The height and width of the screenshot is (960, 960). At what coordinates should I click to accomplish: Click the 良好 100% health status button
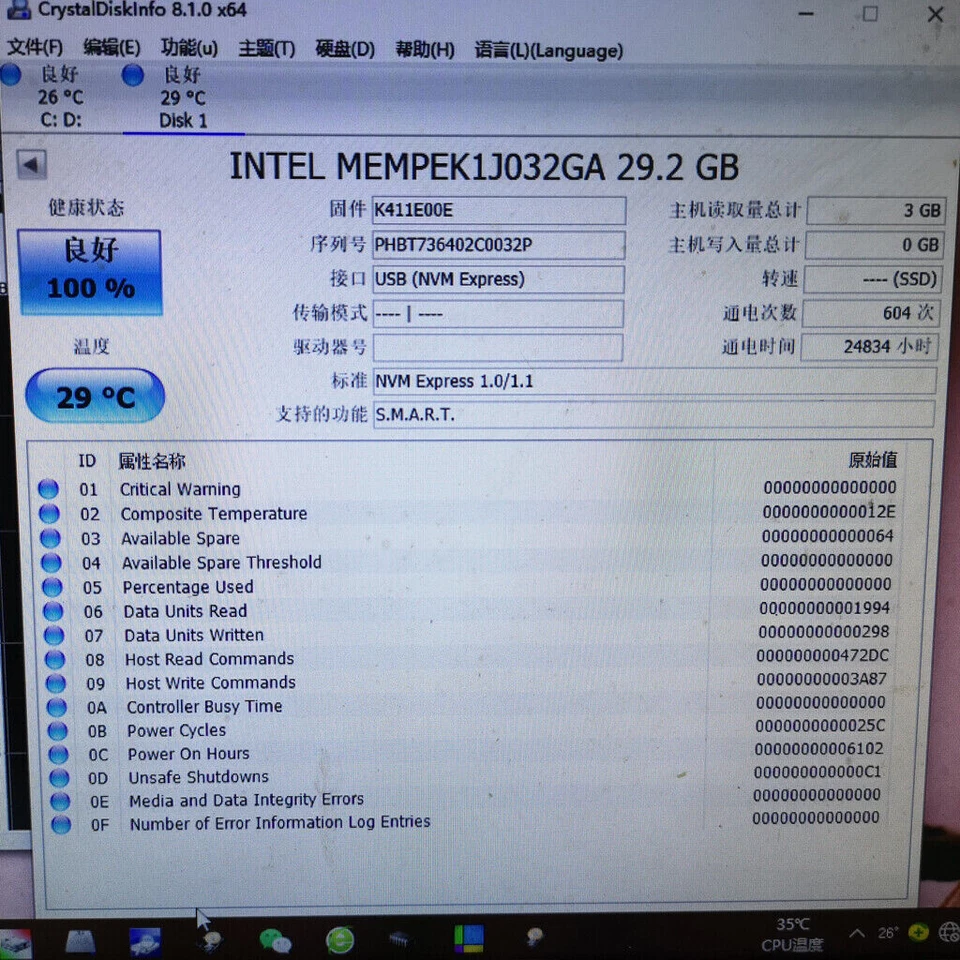coord(89,272)
